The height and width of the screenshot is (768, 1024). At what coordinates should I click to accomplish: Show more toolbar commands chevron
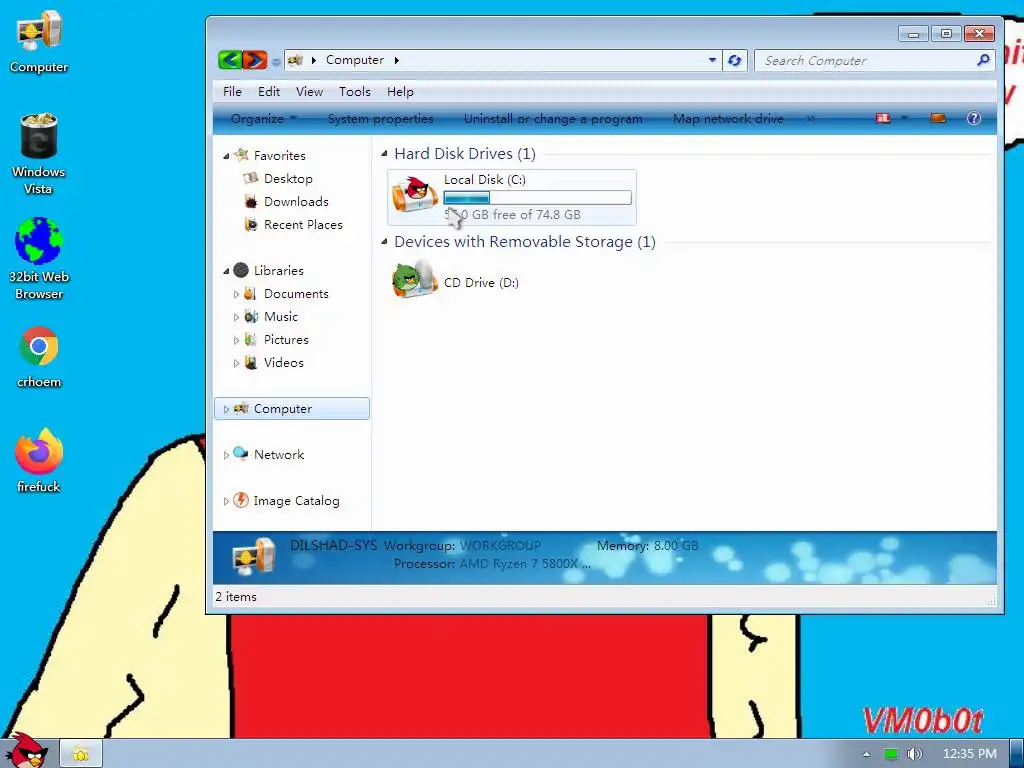click(810, 119)
